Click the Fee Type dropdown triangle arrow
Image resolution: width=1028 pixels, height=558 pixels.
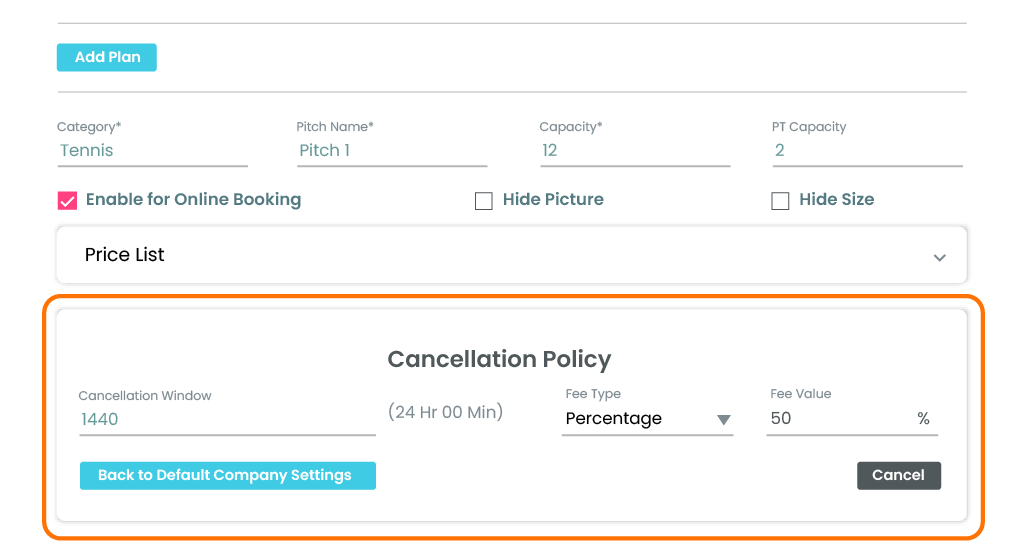(x=724, y=420)
